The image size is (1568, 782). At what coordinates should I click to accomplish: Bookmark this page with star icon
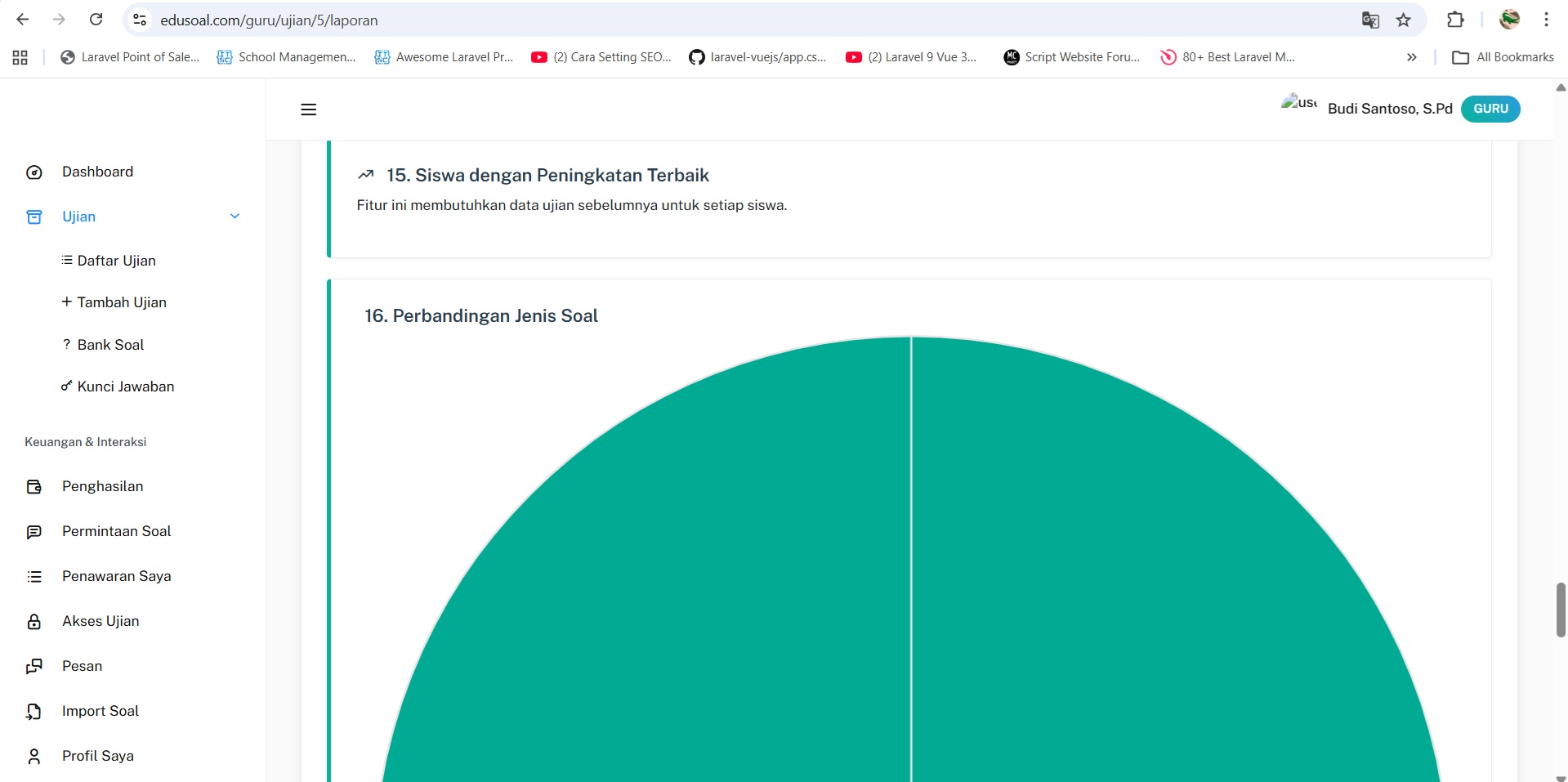click(x=1403, y=20)
